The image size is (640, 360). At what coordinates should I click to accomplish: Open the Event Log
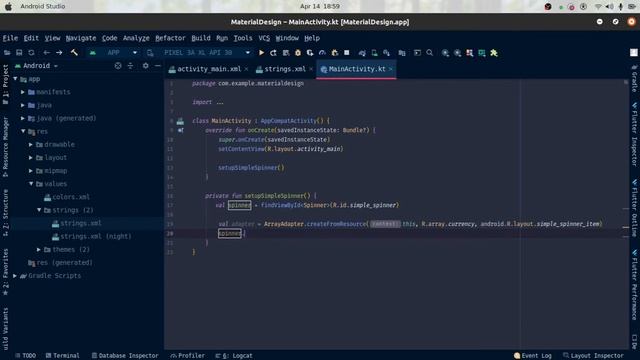(533, 356)
